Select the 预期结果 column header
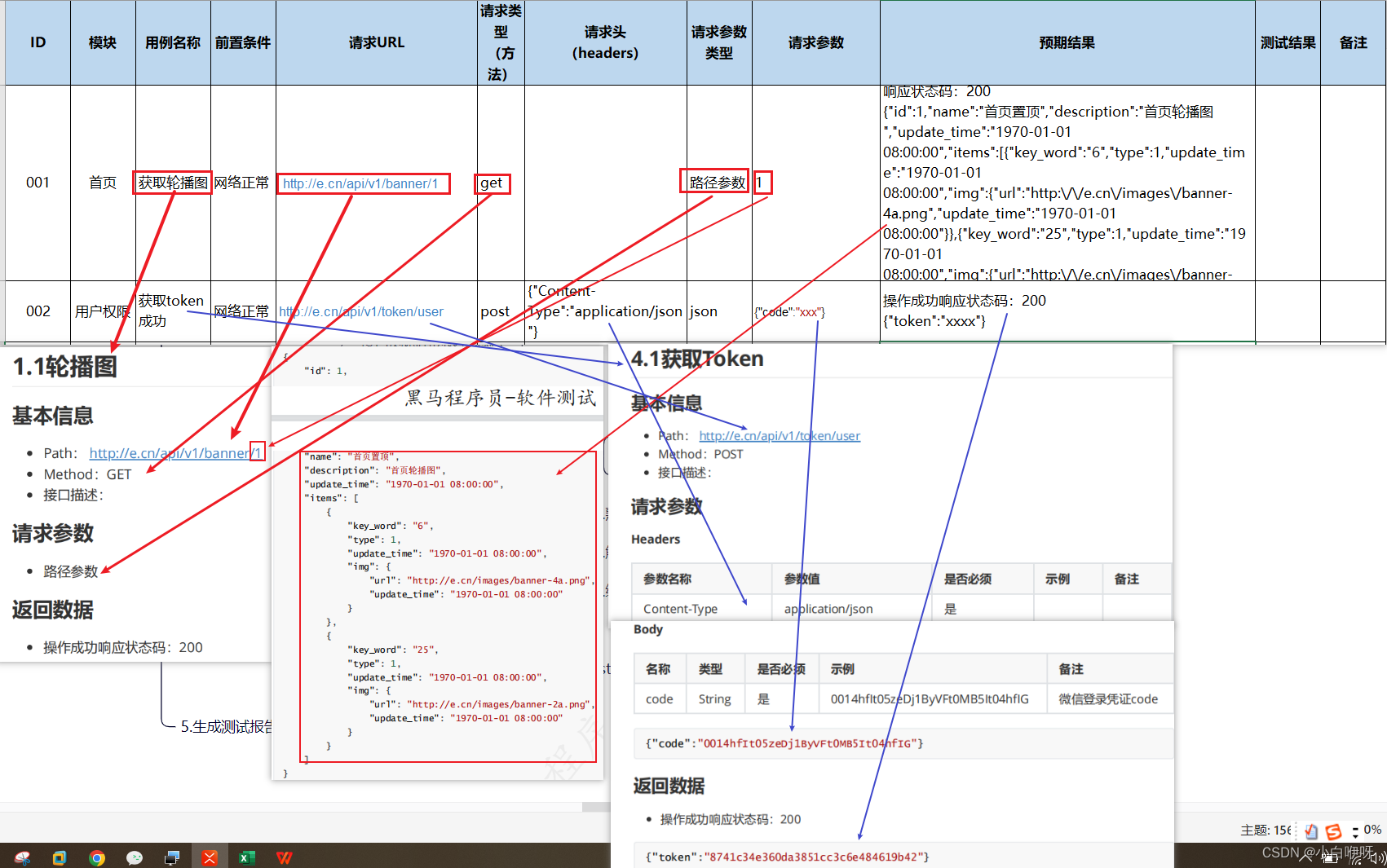 click(1067, 42)
